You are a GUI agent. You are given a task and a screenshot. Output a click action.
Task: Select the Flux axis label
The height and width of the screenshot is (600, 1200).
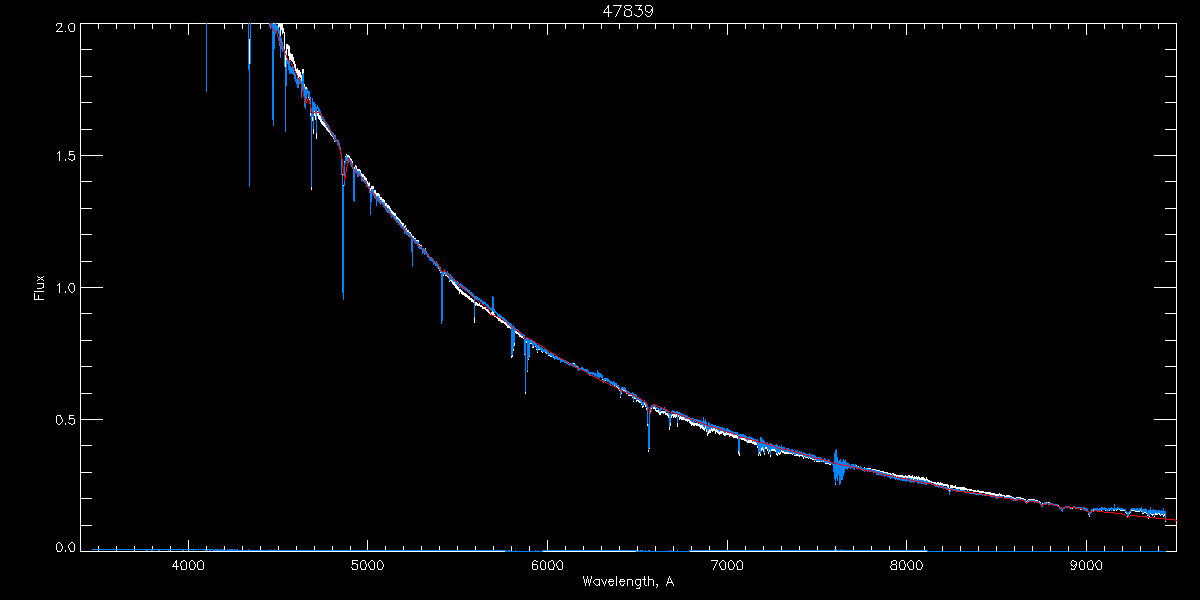coord(40,287)
